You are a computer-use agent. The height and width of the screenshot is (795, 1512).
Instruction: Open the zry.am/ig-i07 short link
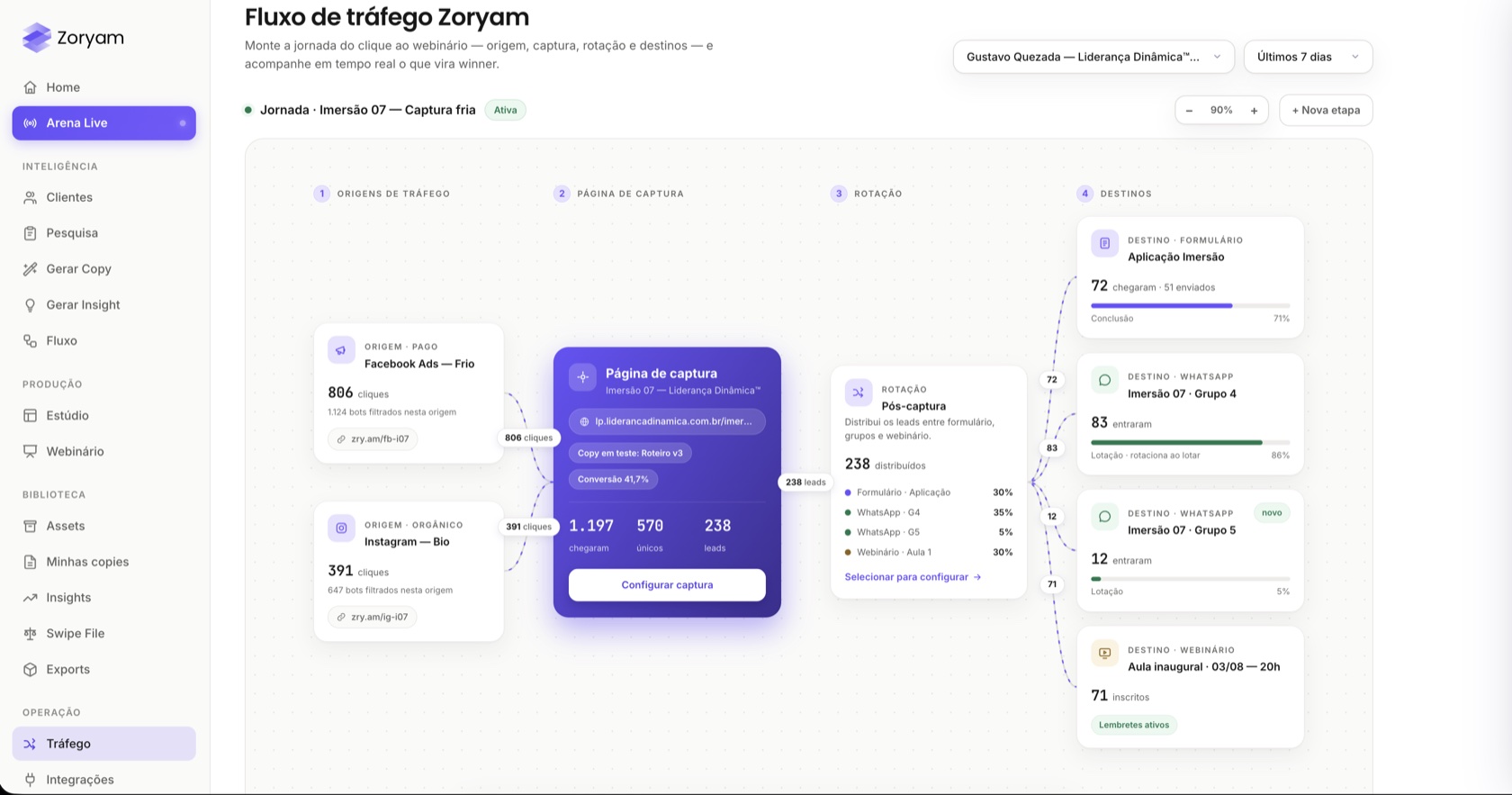pyautogui.click(x=373, y=618)
